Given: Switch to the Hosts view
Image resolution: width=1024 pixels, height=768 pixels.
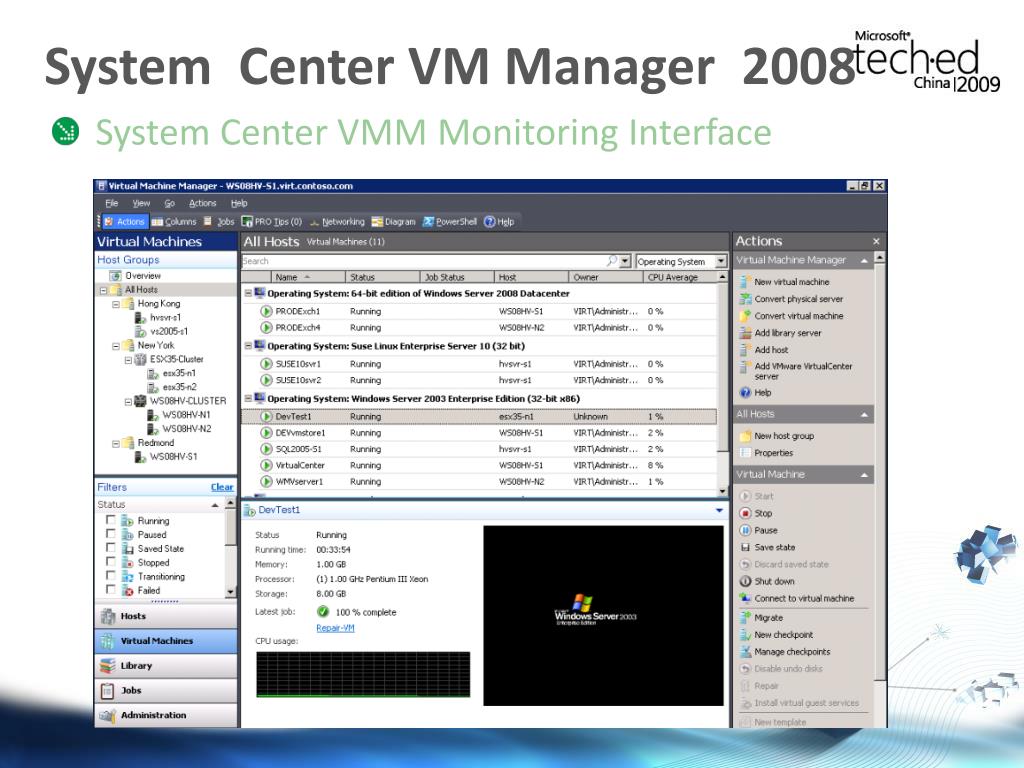Looking at the screenshot, I should click(166, 616).
